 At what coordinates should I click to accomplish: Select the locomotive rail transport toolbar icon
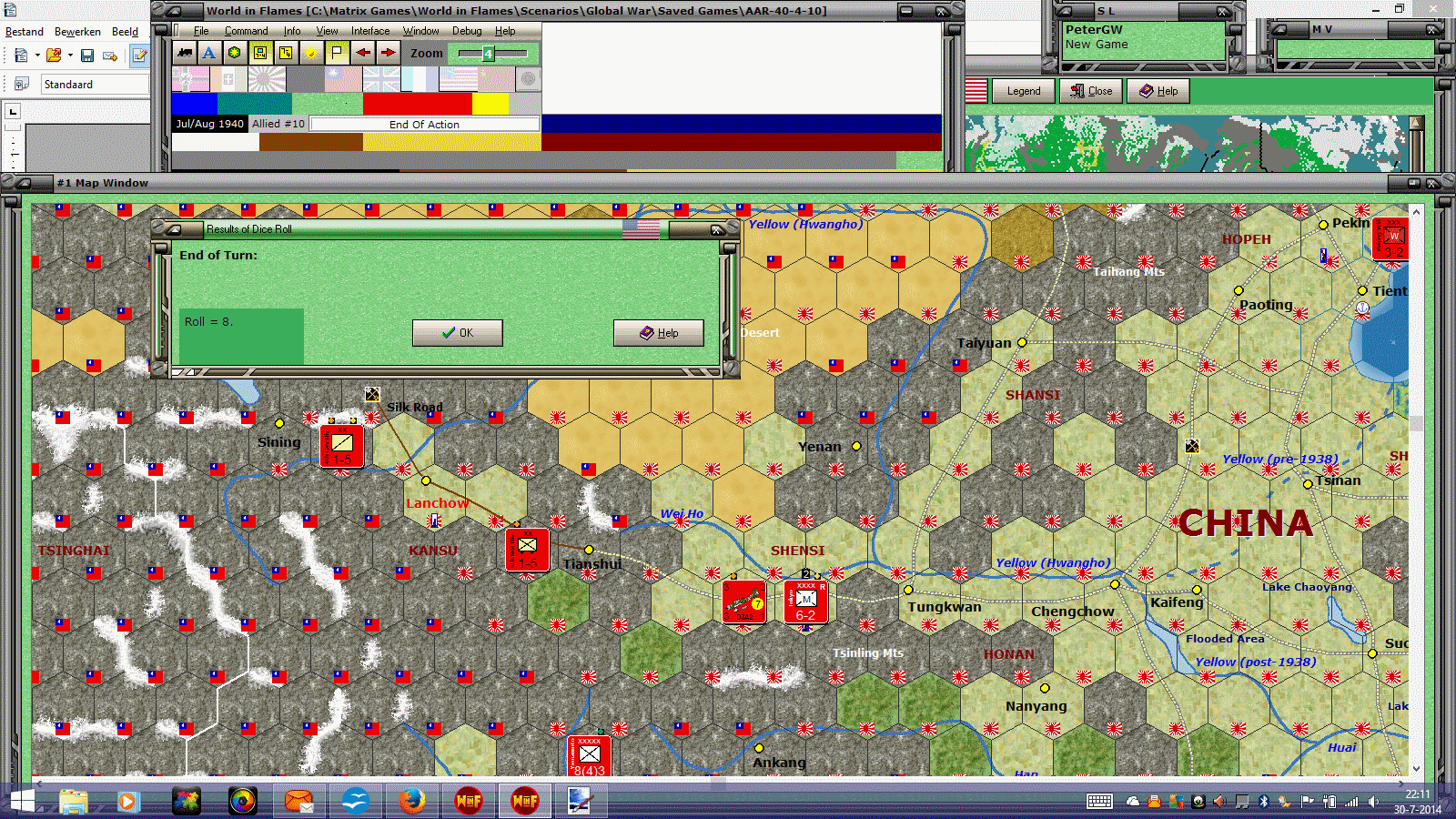click(x=185, y=53)
